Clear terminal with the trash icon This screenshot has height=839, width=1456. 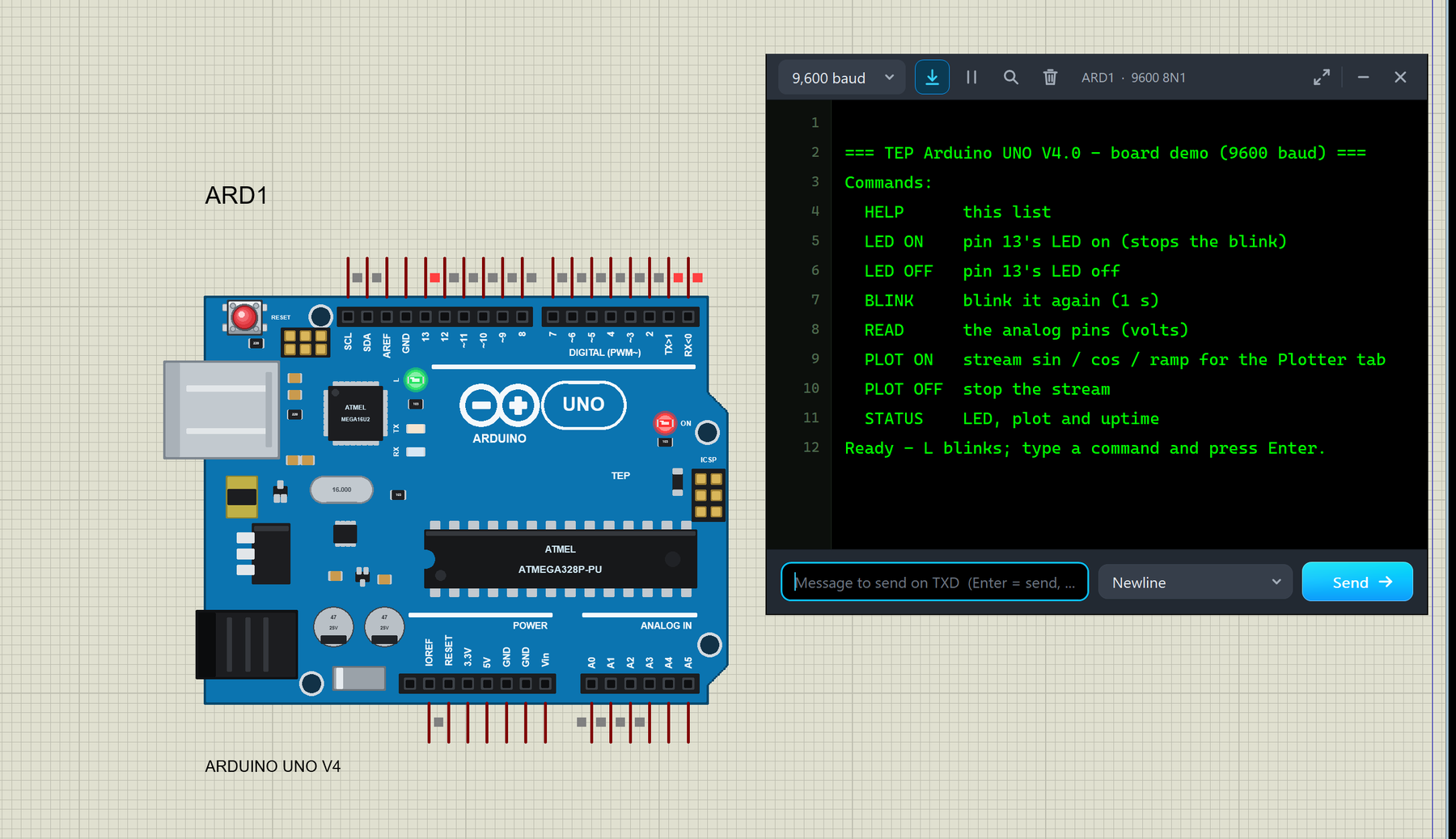pyautogui.click(x=1050, y=78)
